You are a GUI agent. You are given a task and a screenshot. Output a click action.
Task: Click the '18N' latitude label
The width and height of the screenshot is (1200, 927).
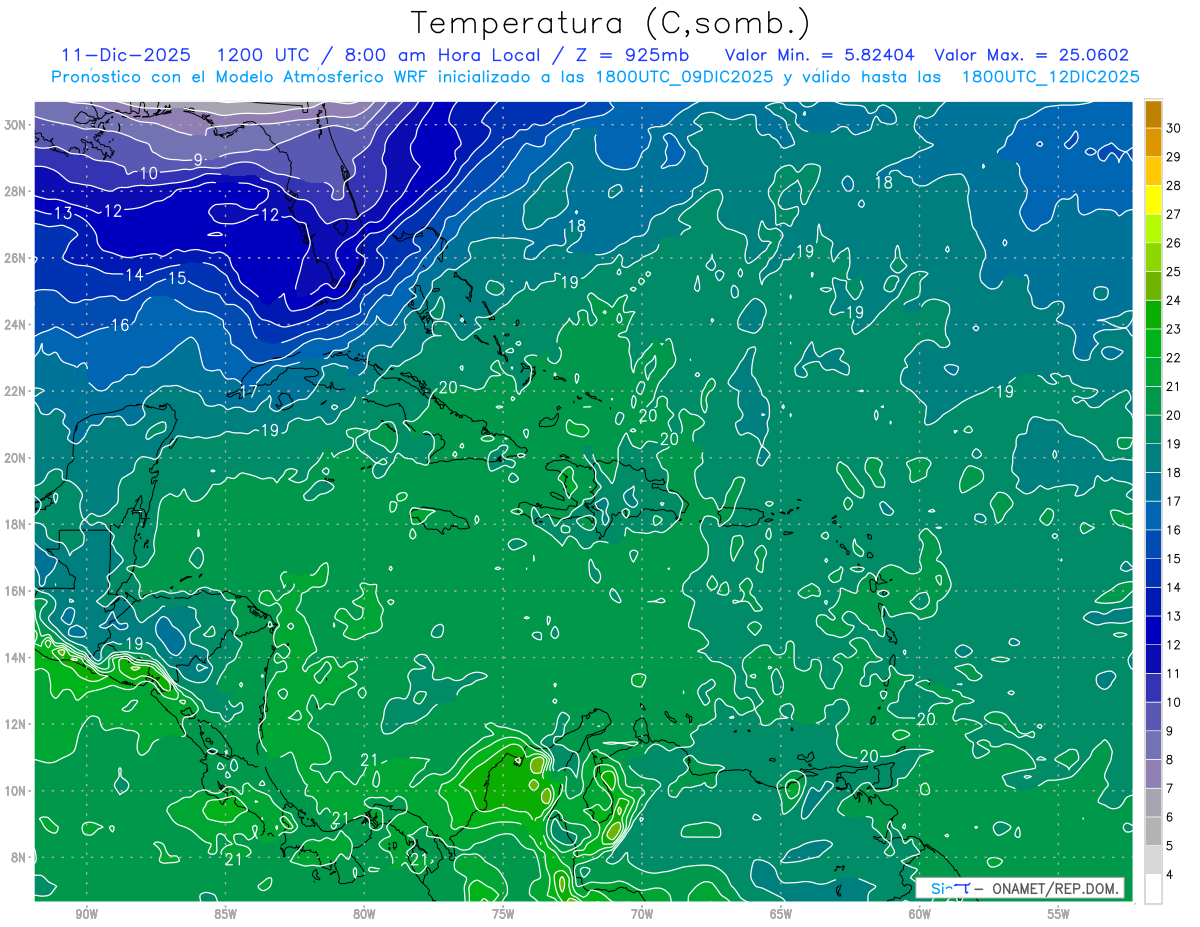17,524
